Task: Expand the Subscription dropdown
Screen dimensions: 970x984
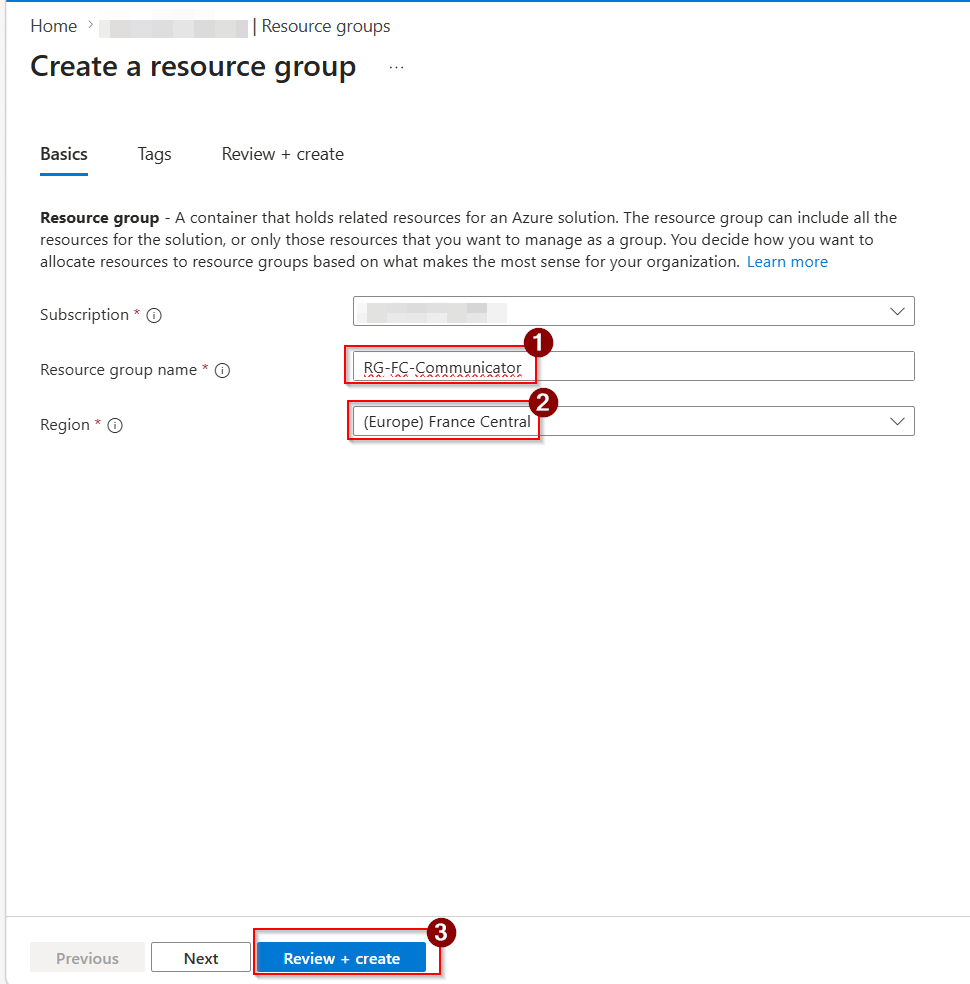Action: coord(896,311)
